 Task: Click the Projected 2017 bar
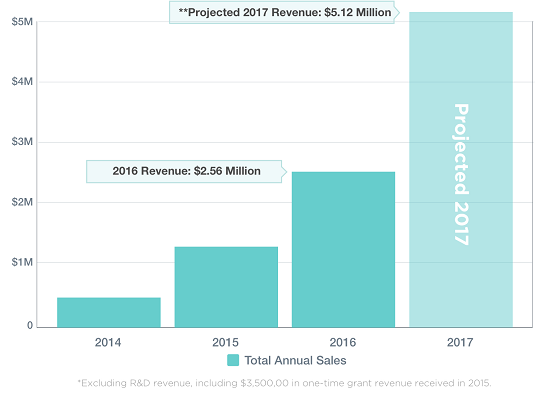[461, 170]
